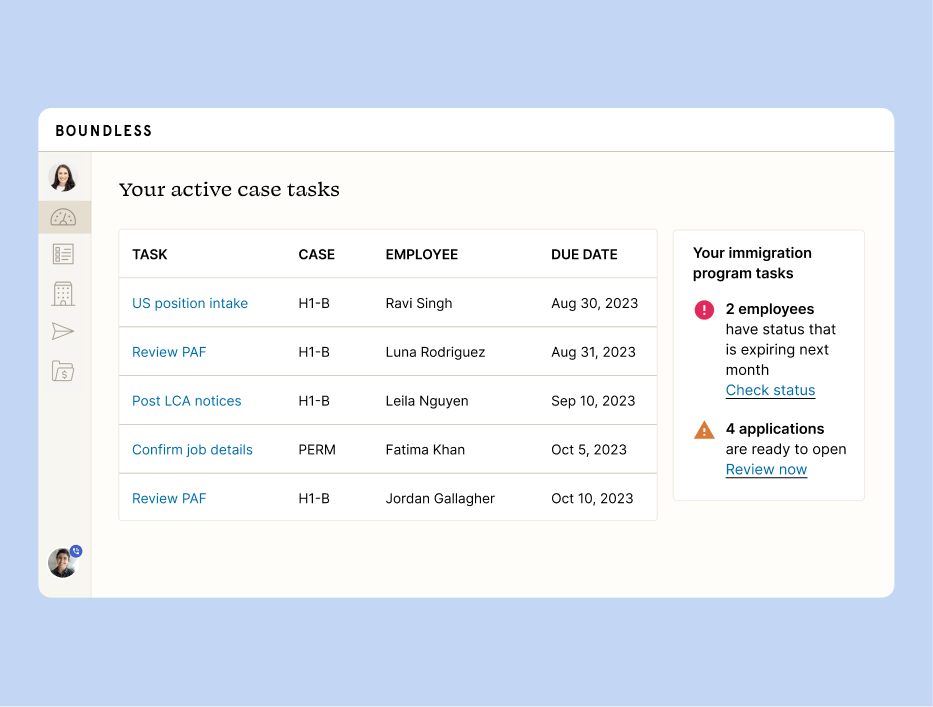
Task: Click the TASK column header
Action: point(149,254)
